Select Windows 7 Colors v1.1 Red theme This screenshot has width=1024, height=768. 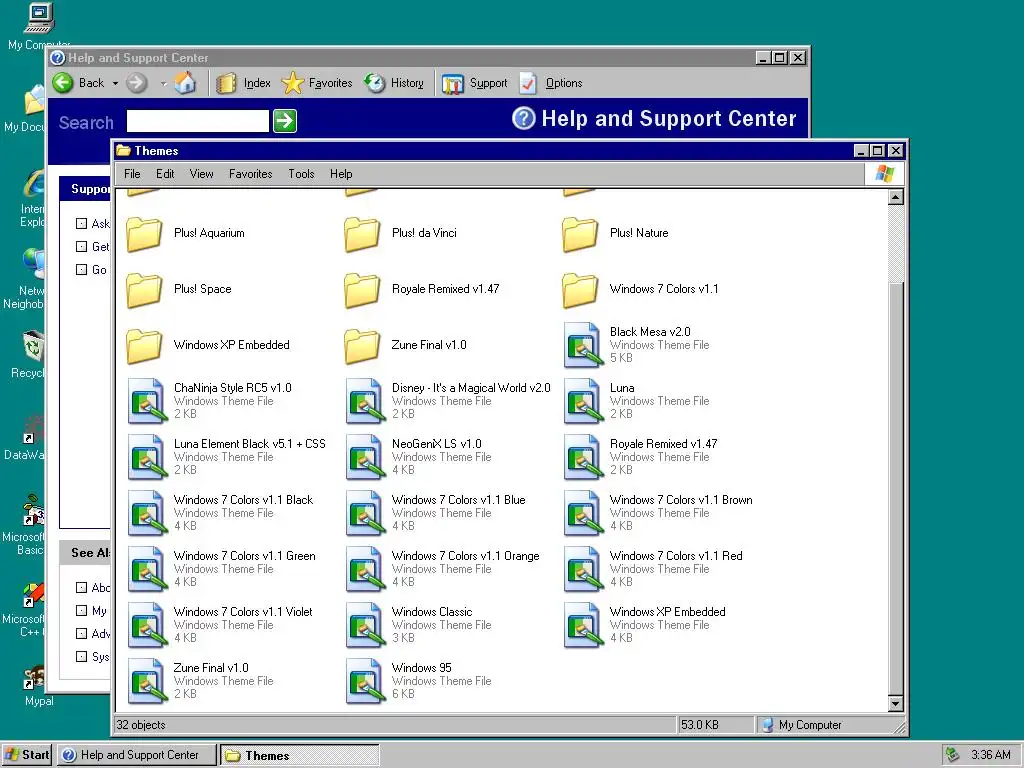click(x=654, y=569)
